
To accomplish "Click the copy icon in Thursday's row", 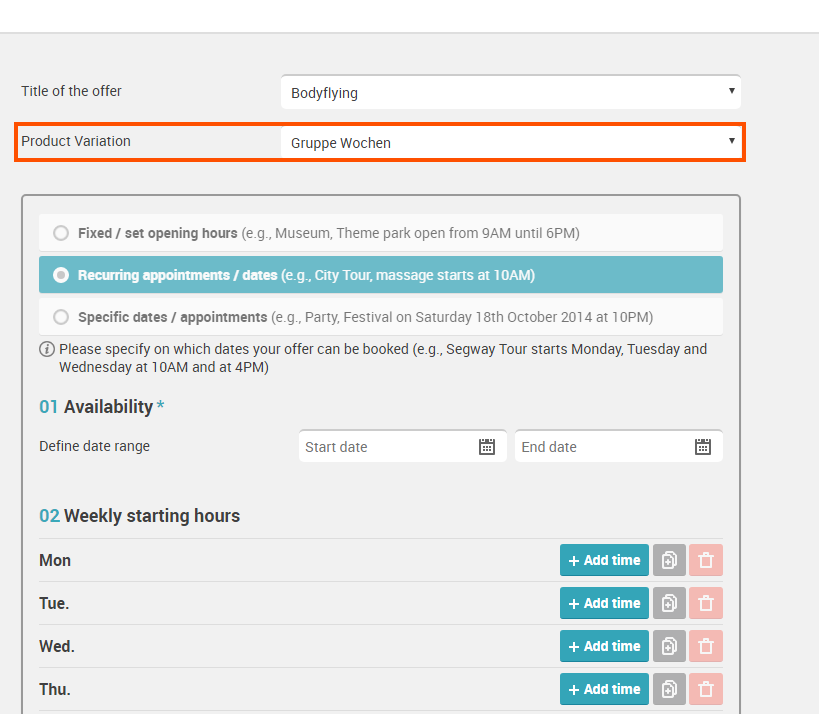I will tap(669, 688).
